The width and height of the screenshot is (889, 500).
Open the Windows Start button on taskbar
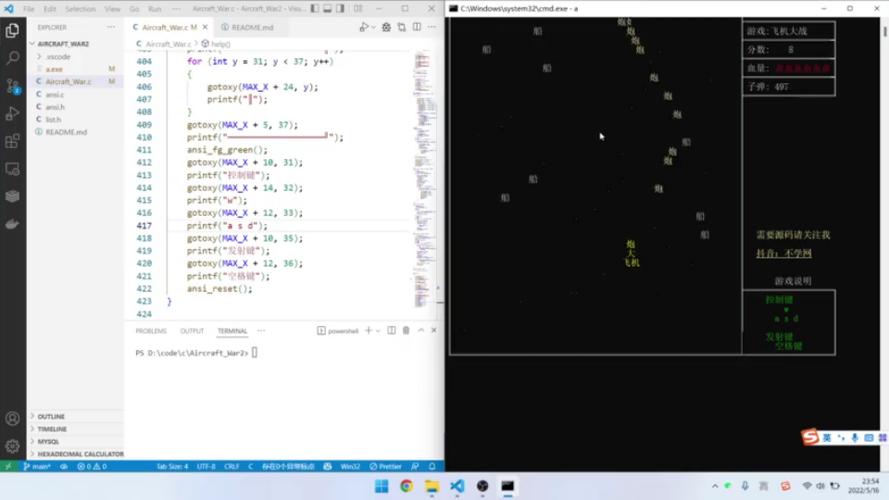(x=382, y=486)
